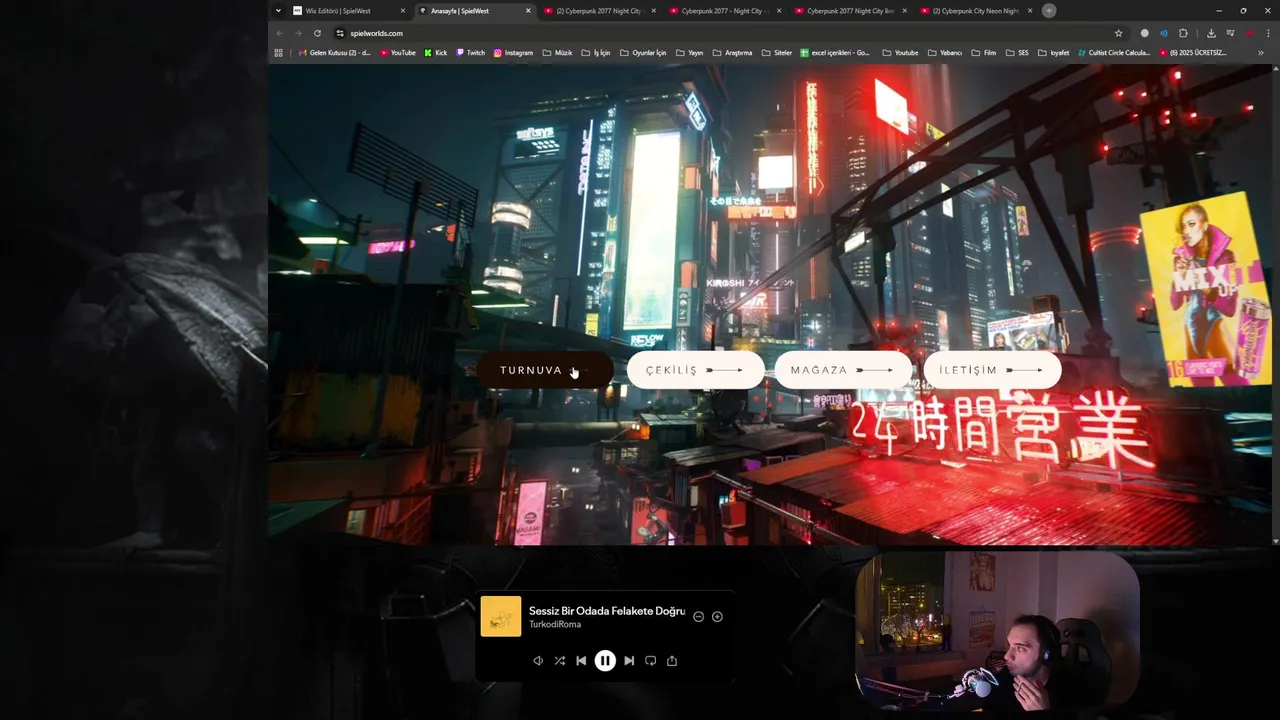Expand the SES bookmark folder
Screen dimensions: 1280x720
(1017, 53)
